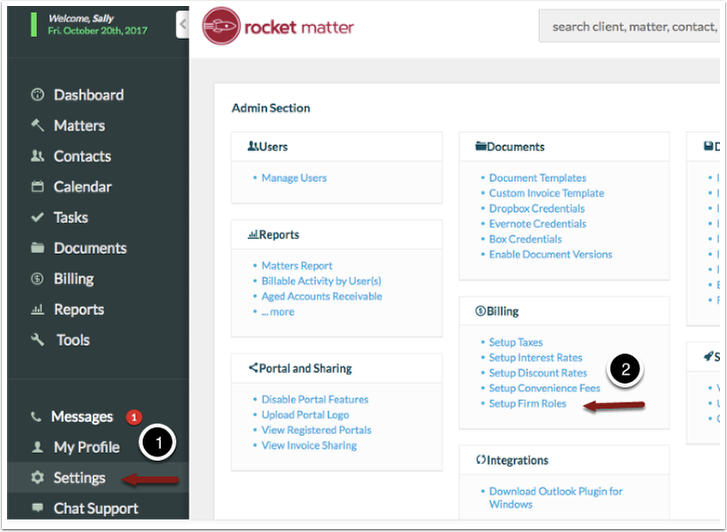Open Messages in the sidebar
Image resolution: width=727 pixels, height=532 pixels.
pos(82,416)
